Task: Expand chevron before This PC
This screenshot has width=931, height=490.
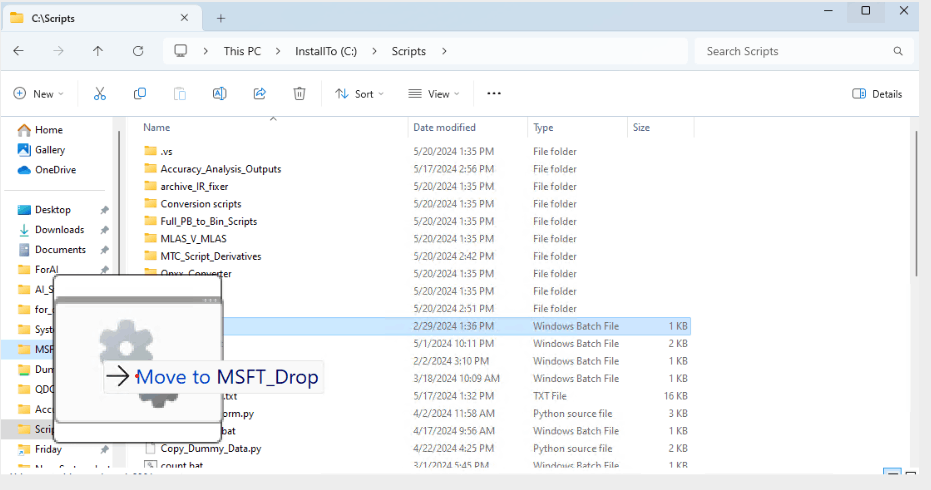Action: (x=205, y=51)
